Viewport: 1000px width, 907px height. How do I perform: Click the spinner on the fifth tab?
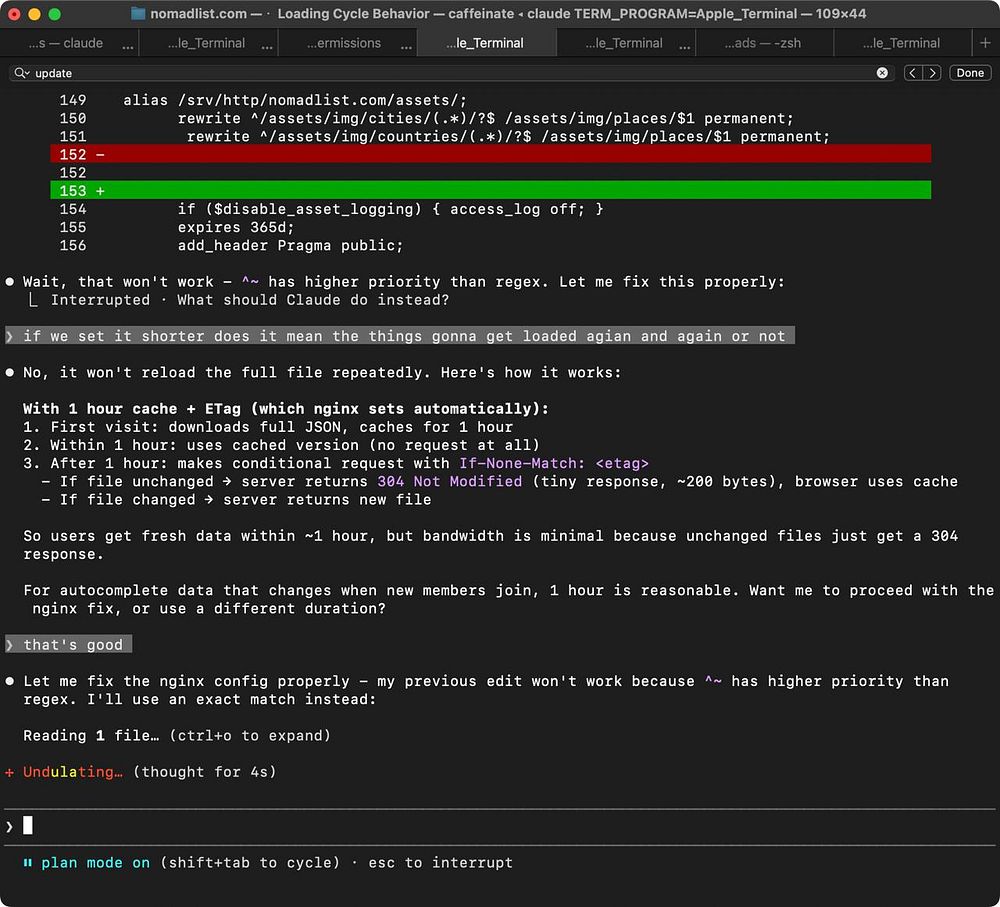pyautogui.click(x=684, y=46)
